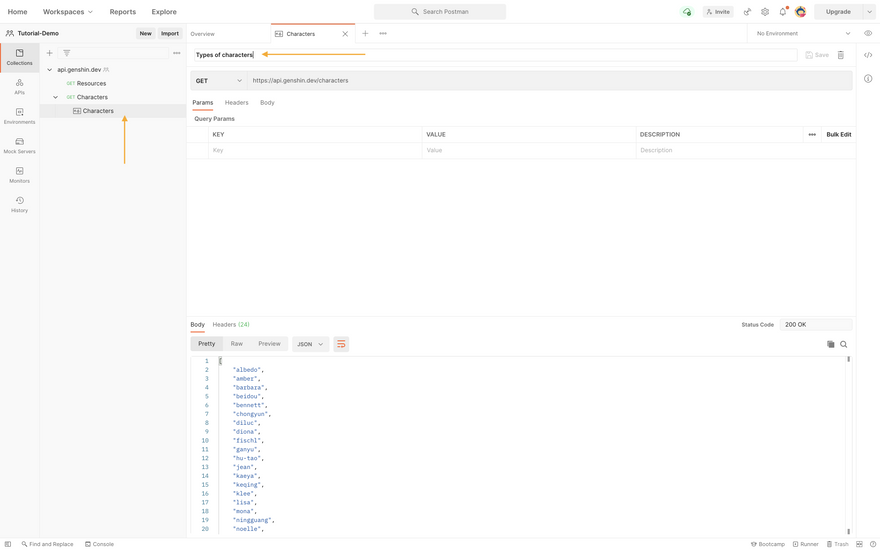Open the No Environment selector

point(803,34)
